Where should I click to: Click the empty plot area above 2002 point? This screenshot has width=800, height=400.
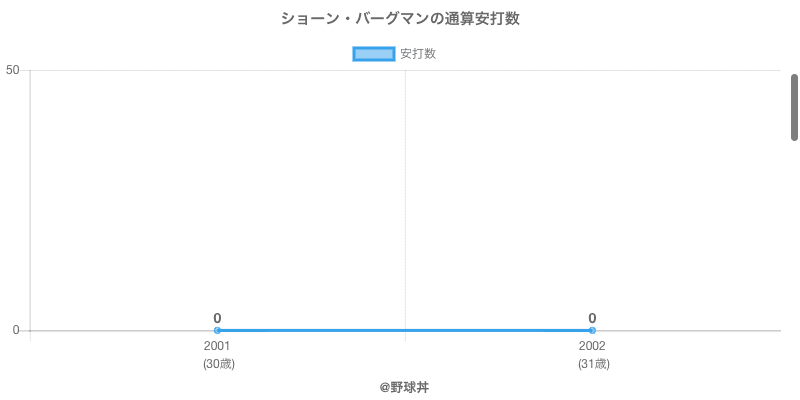click(x=592, y=200)
